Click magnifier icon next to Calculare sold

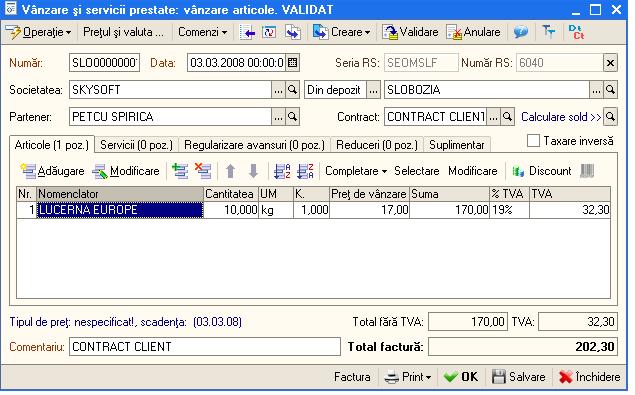coord(610,117)
